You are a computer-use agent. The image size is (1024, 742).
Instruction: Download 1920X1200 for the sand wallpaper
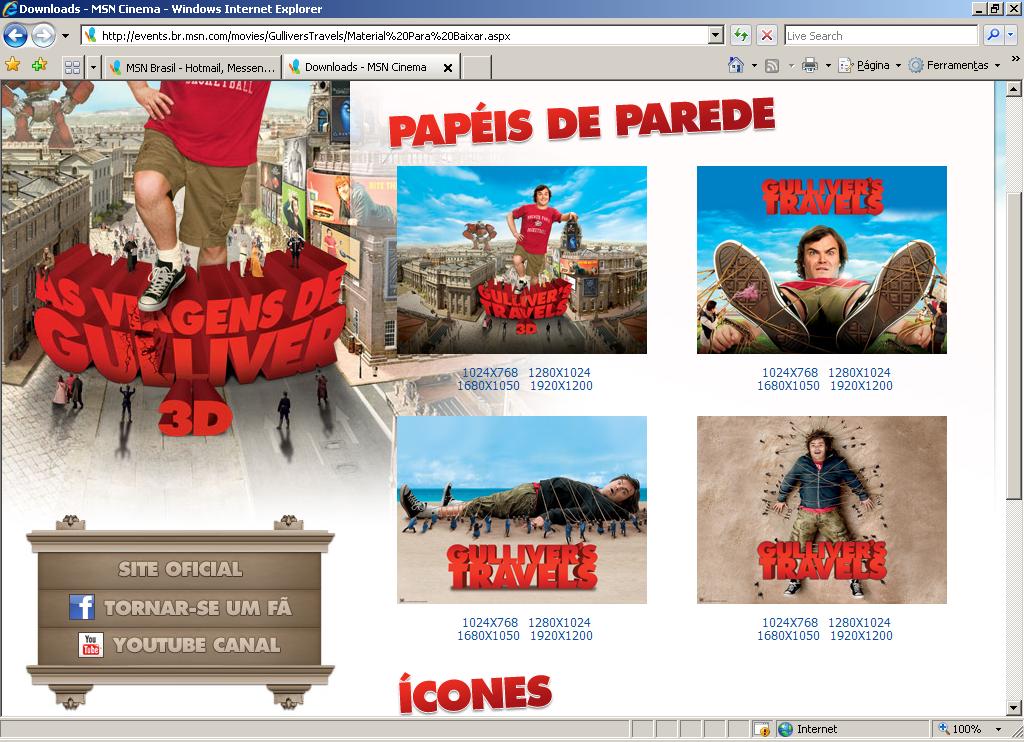click(861, 636)
